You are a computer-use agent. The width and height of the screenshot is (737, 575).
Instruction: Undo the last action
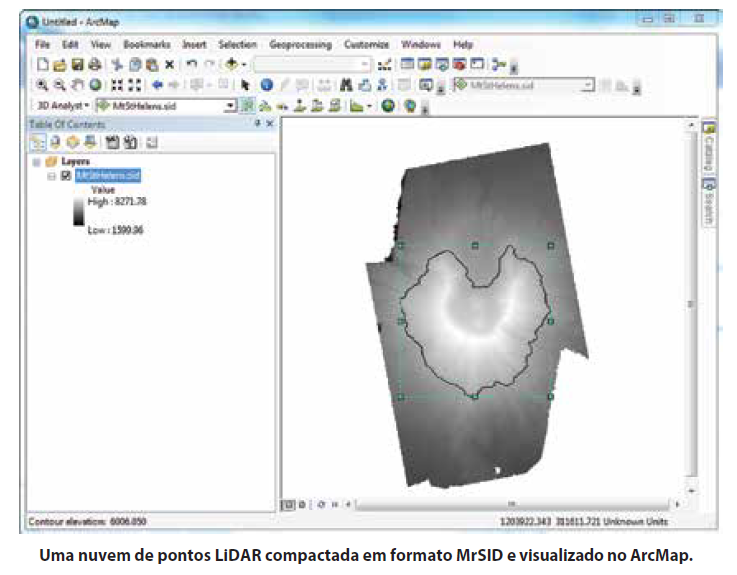pyautogui.click(x=191, y=64)
